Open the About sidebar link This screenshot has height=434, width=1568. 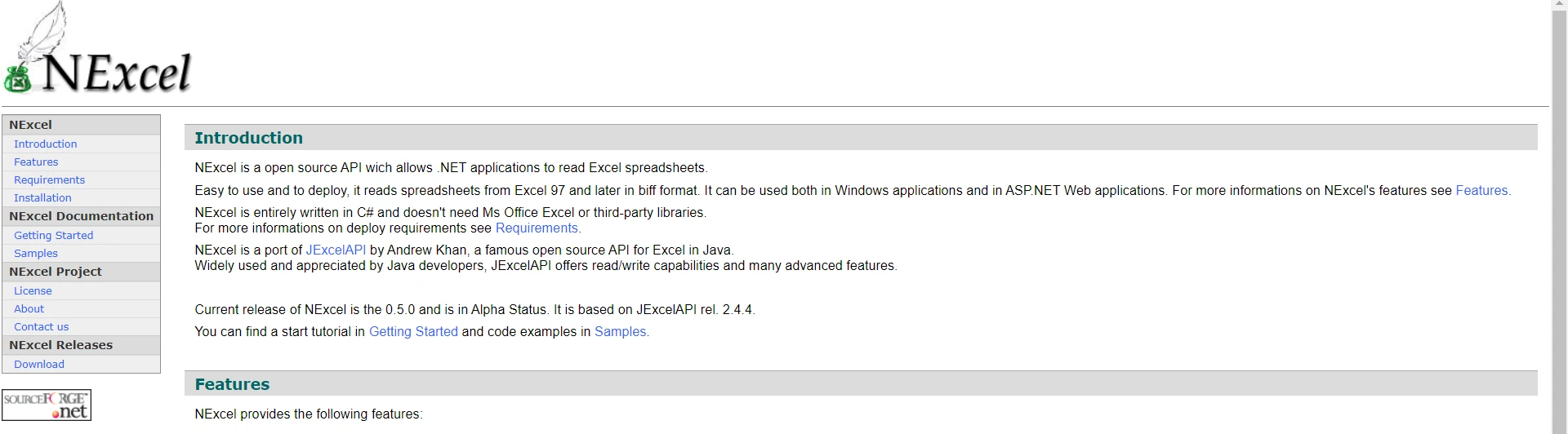pos(29,308)
